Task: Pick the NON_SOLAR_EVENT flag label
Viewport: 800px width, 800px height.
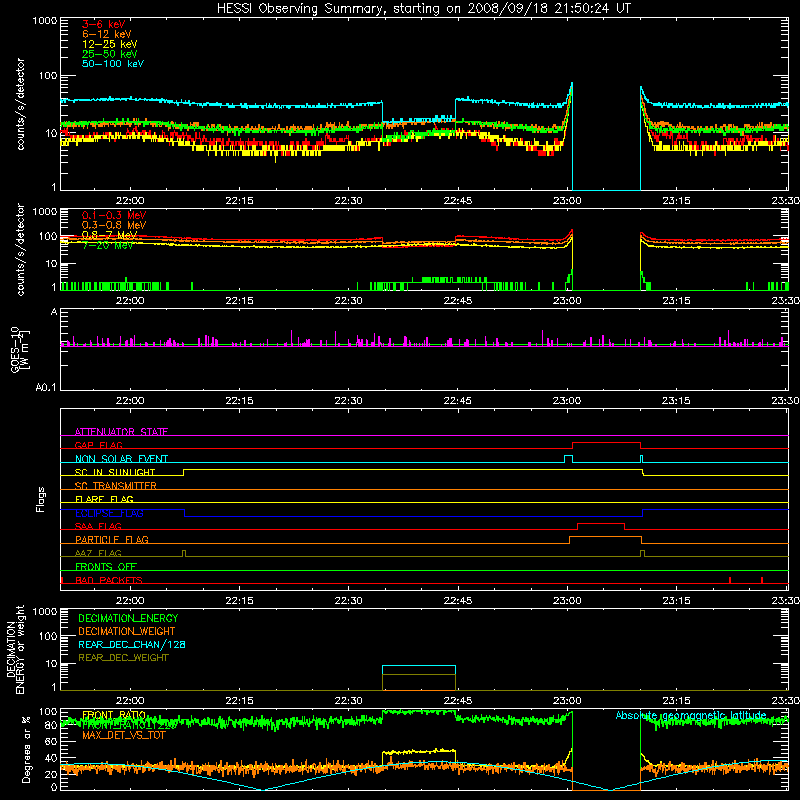Action: pyautogui.click(x=121, y=459)
